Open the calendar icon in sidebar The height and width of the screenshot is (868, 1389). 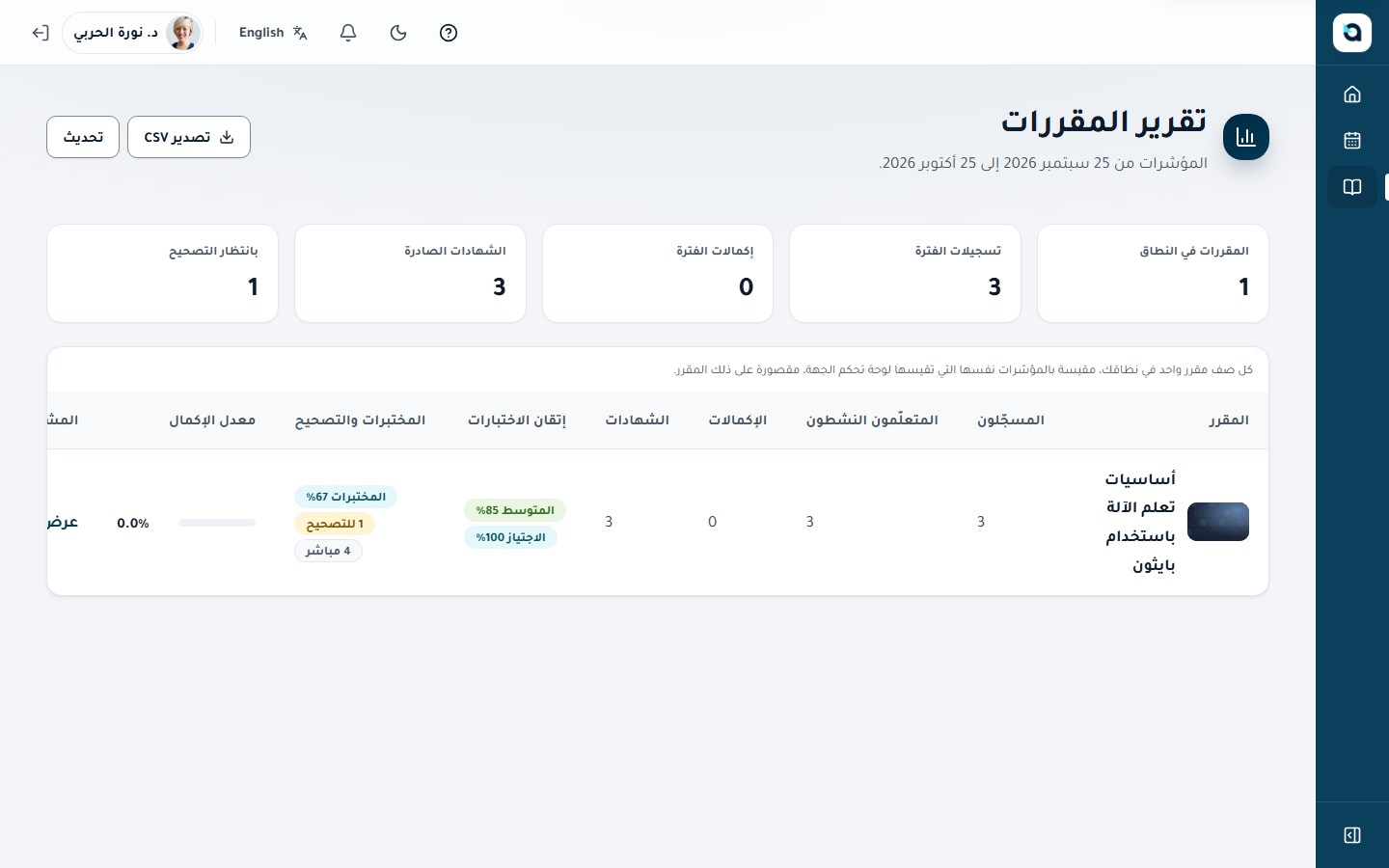(1352, 141)
